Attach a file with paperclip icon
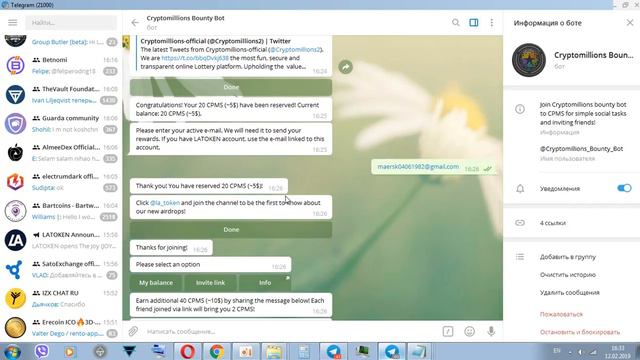 coord(133,331)
